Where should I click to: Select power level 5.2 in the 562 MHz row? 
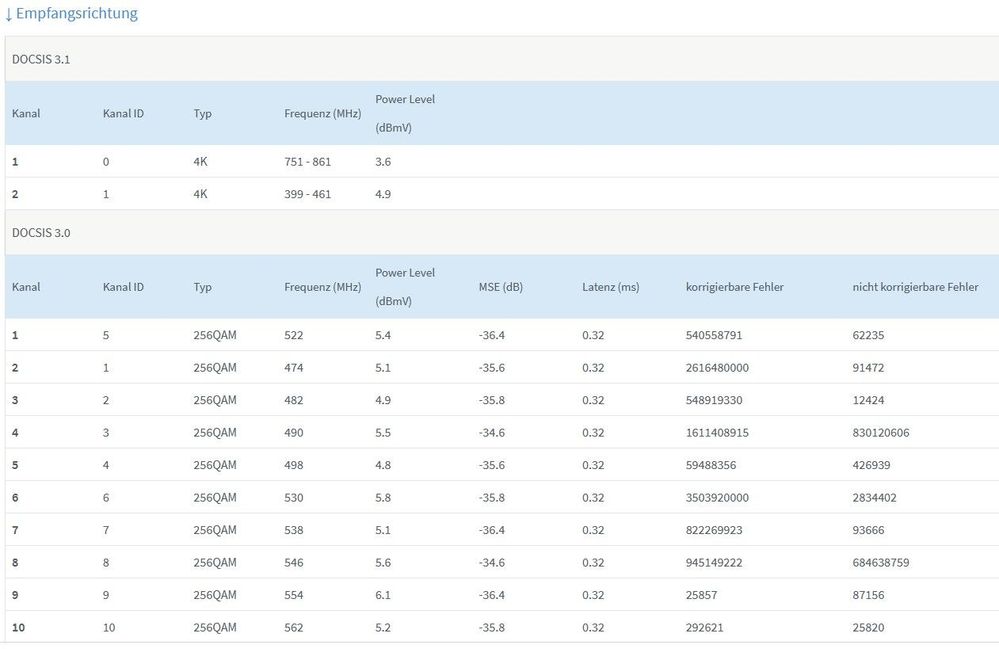[x=383, y=627]
